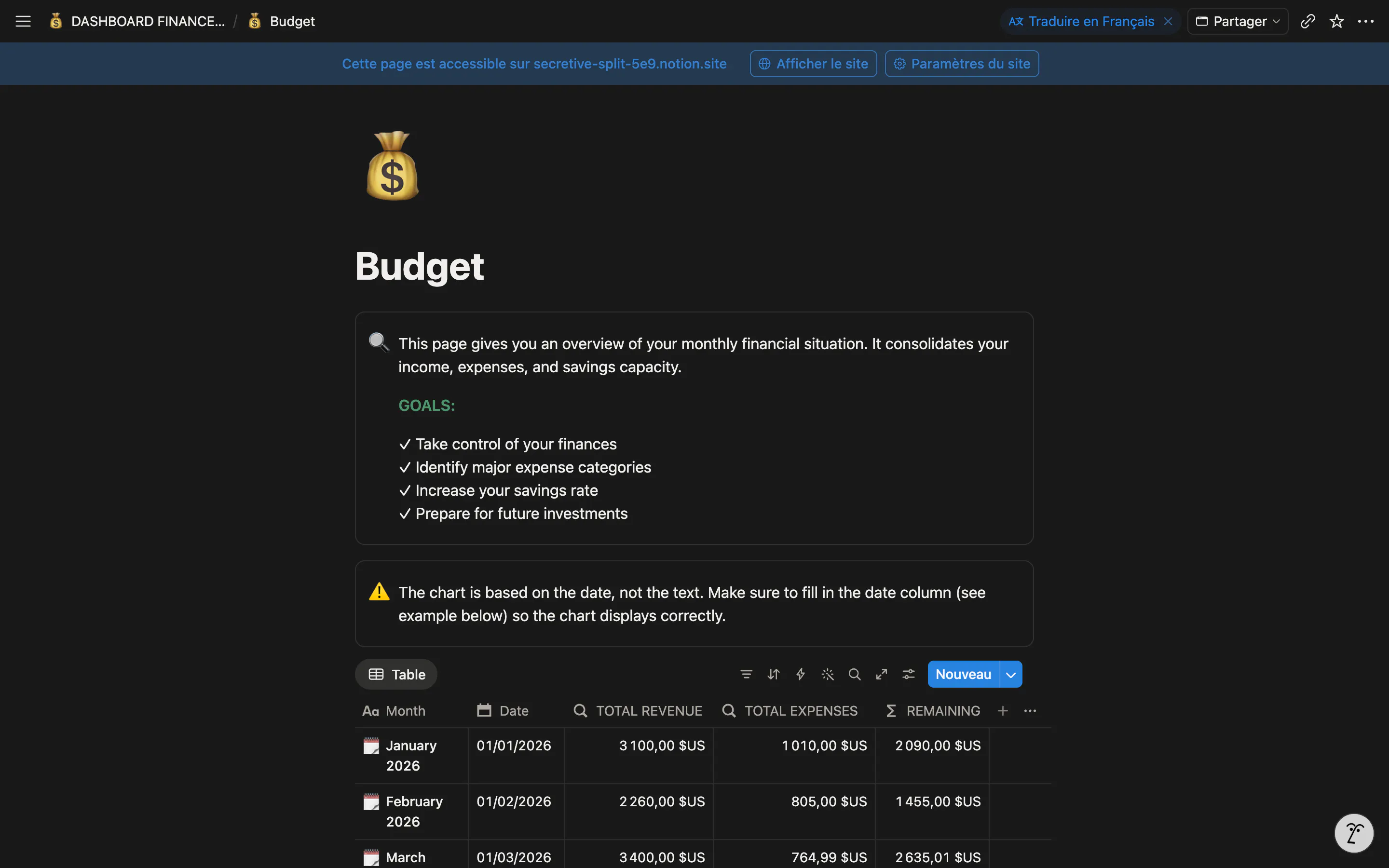
Task: Click 'Increase your savings rate' line
Action: click(x=498, y=490)
